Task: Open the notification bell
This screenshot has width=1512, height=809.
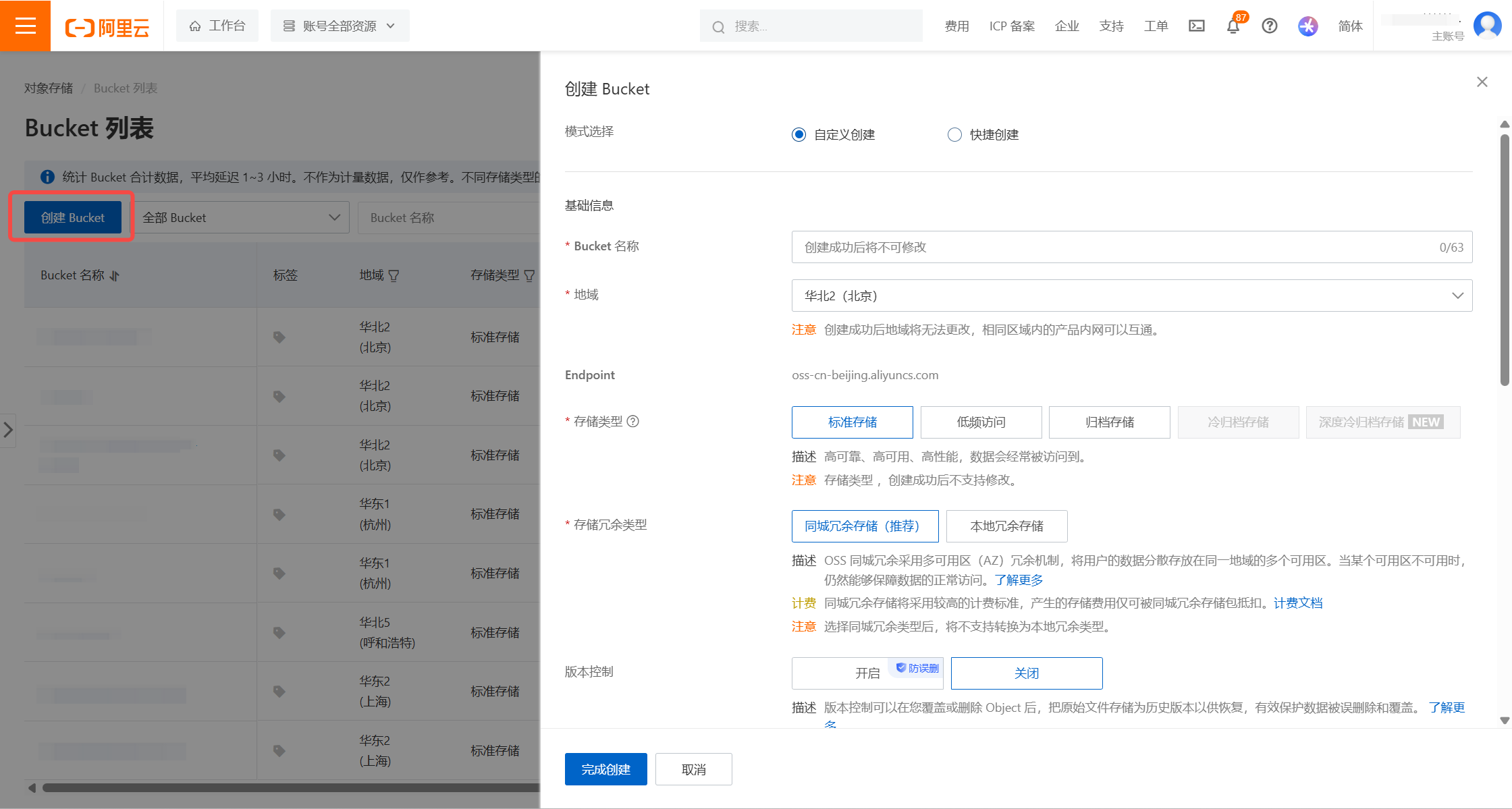Action: 1233,26
